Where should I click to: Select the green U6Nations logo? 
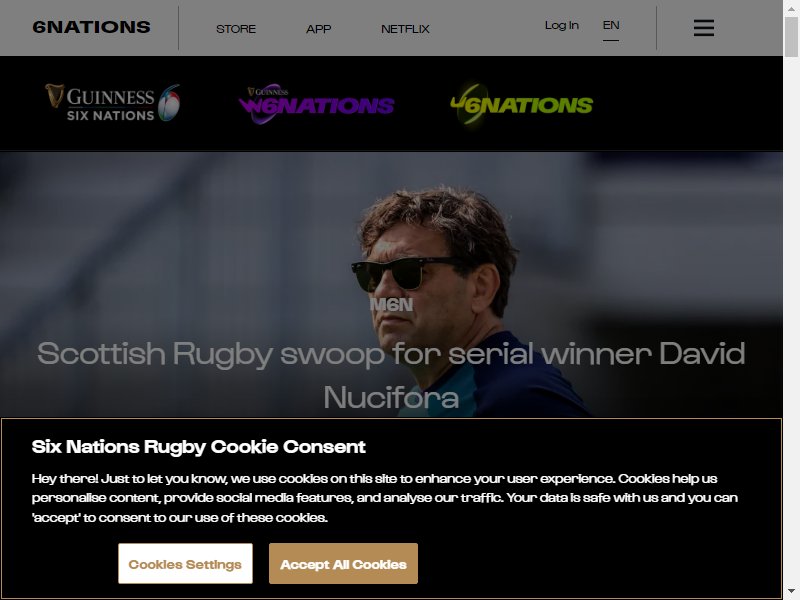(x=521, y=105)
